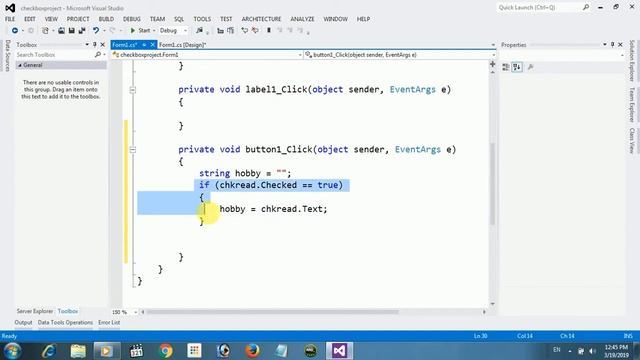The image size is (640, 360).
Task: Open the Team Explorer side tab
Action: click(x=632, y=104)
